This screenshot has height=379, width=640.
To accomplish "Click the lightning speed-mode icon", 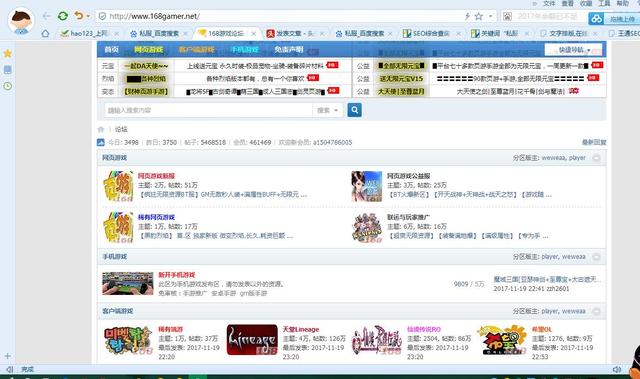I will coord(467,16).
